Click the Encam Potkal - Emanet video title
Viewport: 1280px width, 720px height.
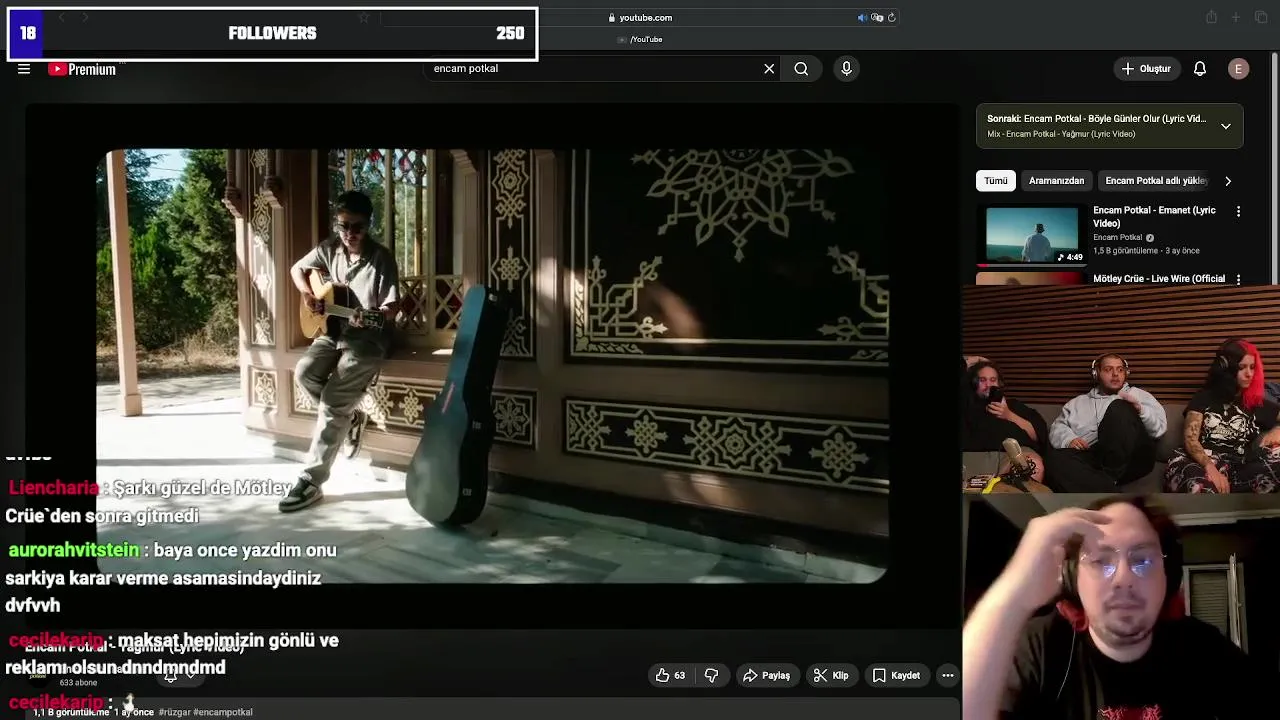point(1154,217)
